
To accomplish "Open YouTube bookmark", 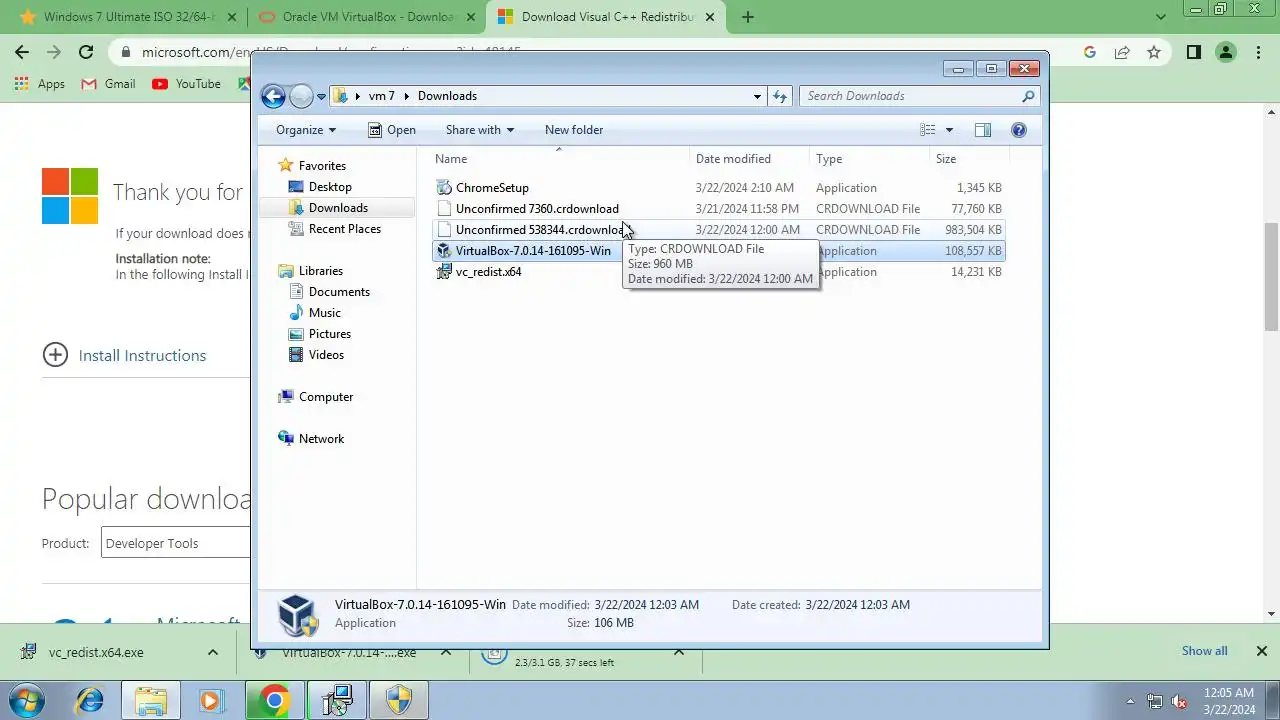I will [187, 84].
